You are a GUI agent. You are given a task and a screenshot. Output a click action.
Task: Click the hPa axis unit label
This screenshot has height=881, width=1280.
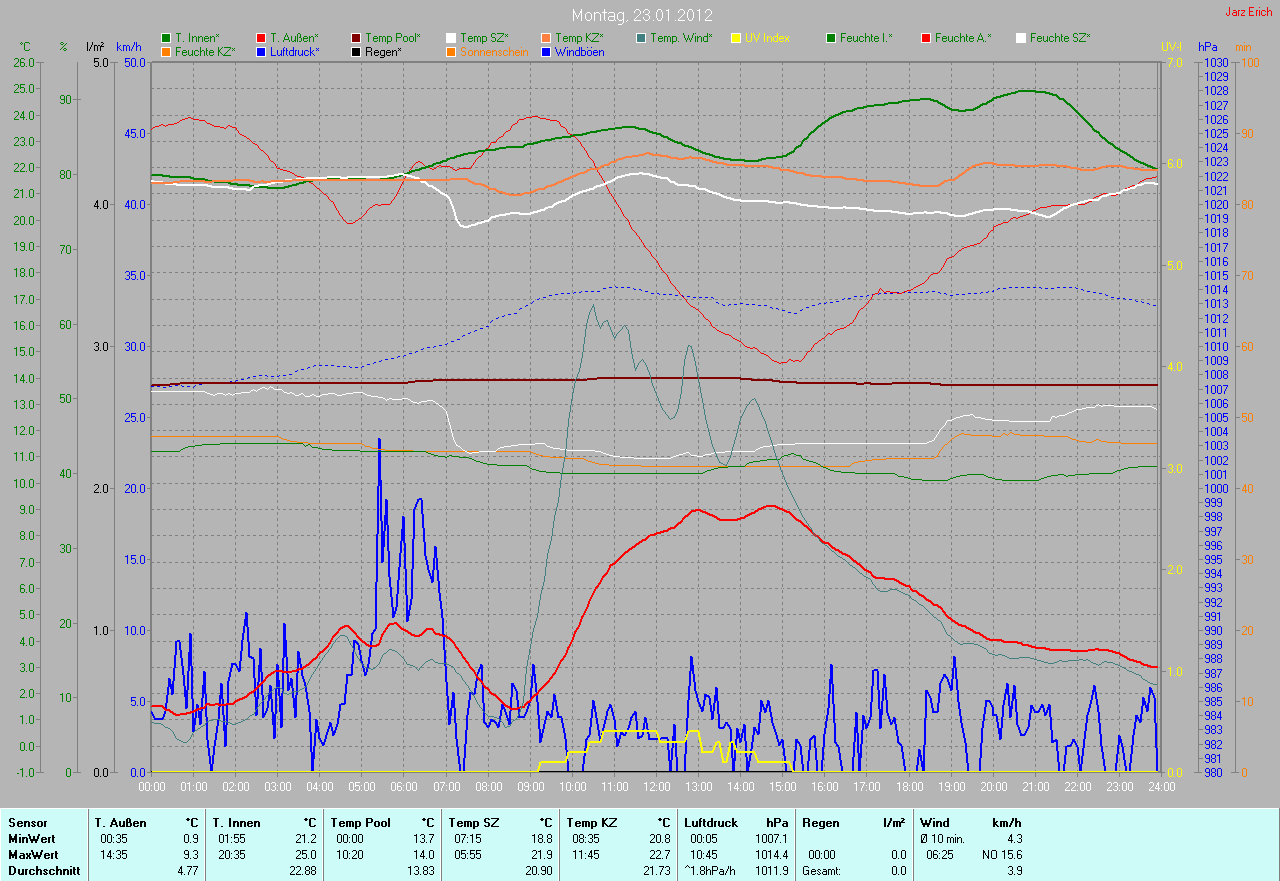pos(1209,47)
